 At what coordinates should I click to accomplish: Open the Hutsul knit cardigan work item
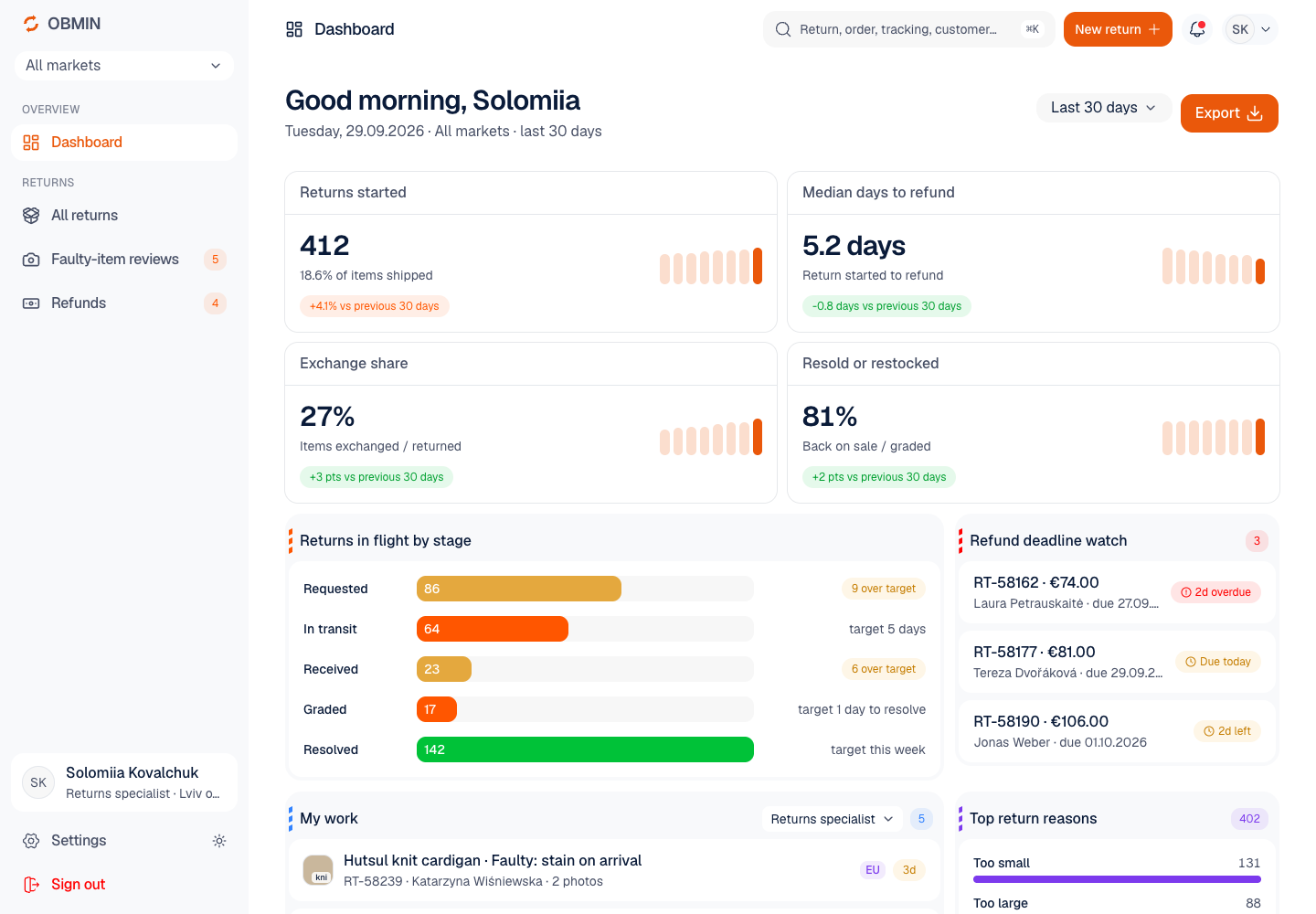[614, 870]
